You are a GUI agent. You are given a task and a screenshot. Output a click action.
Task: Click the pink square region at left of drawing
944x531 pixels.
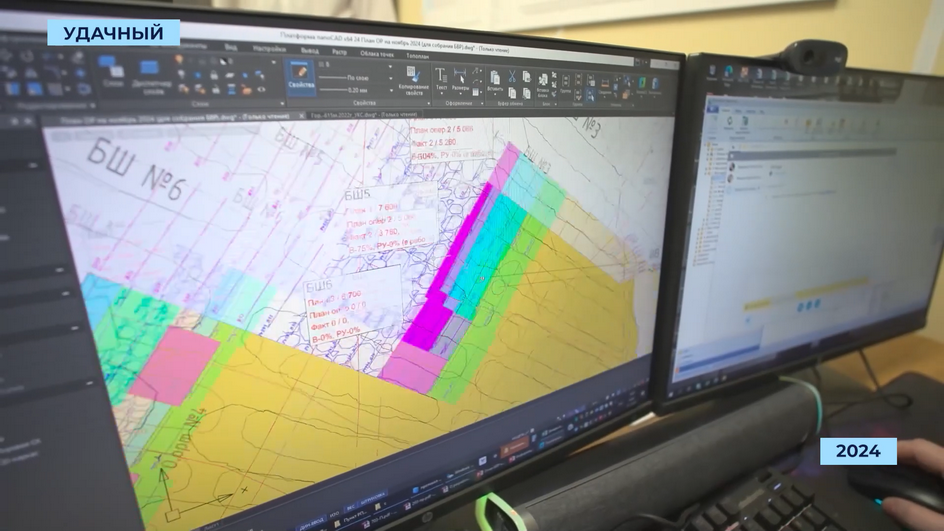coord(174,365)
